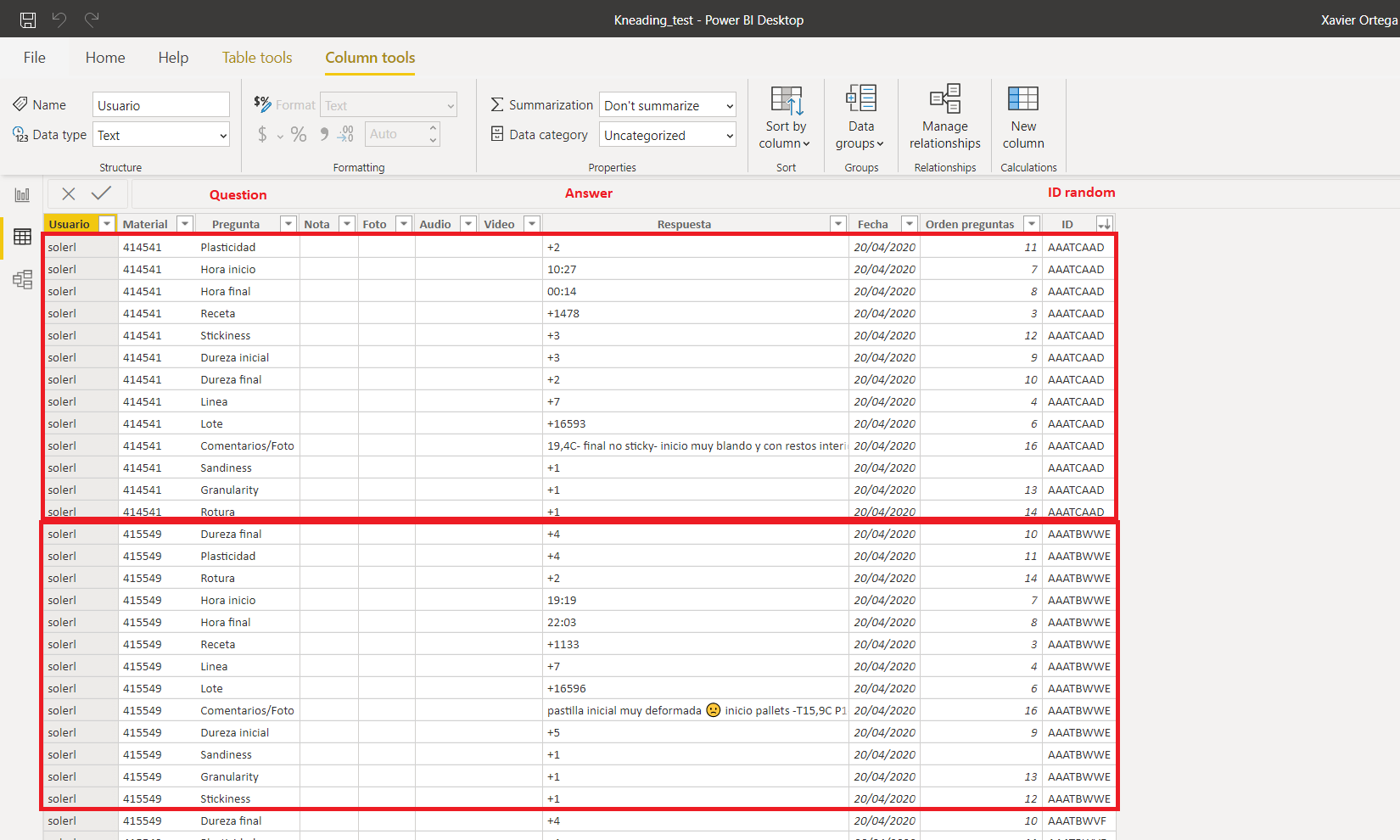Click the Undo arrow icon
The image size is (1400, 840).
click(x=59, y=19)
